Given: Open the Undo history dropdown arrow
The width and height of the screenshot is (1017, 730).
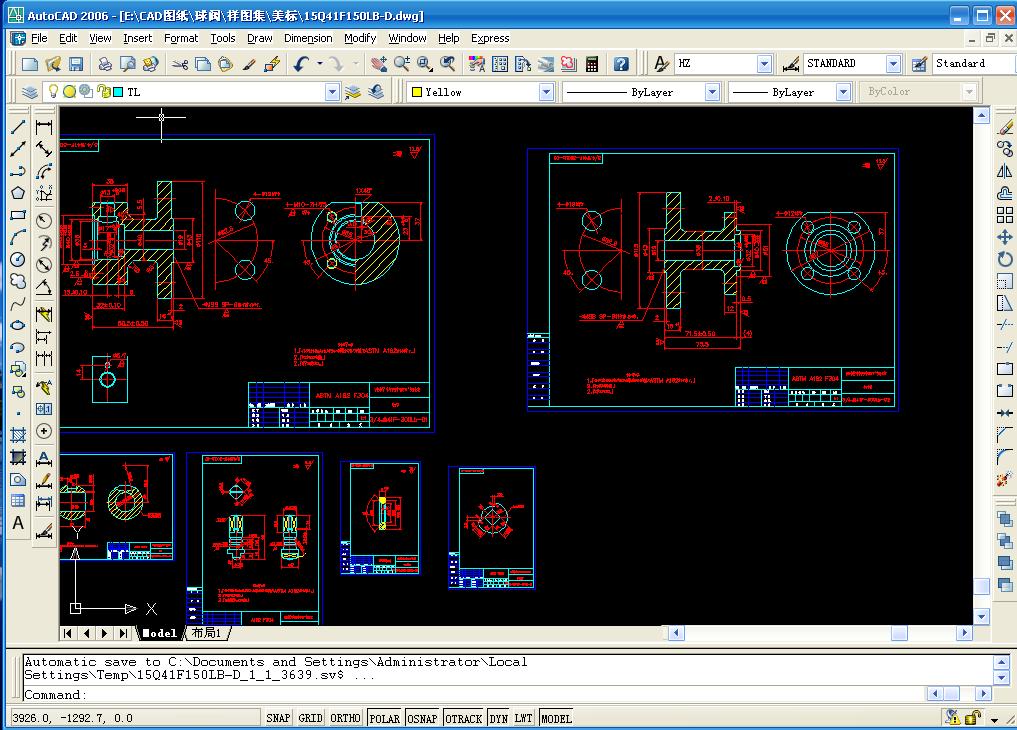Looking at the screenshot, I should pyautogui.click(x=320, y=64).
